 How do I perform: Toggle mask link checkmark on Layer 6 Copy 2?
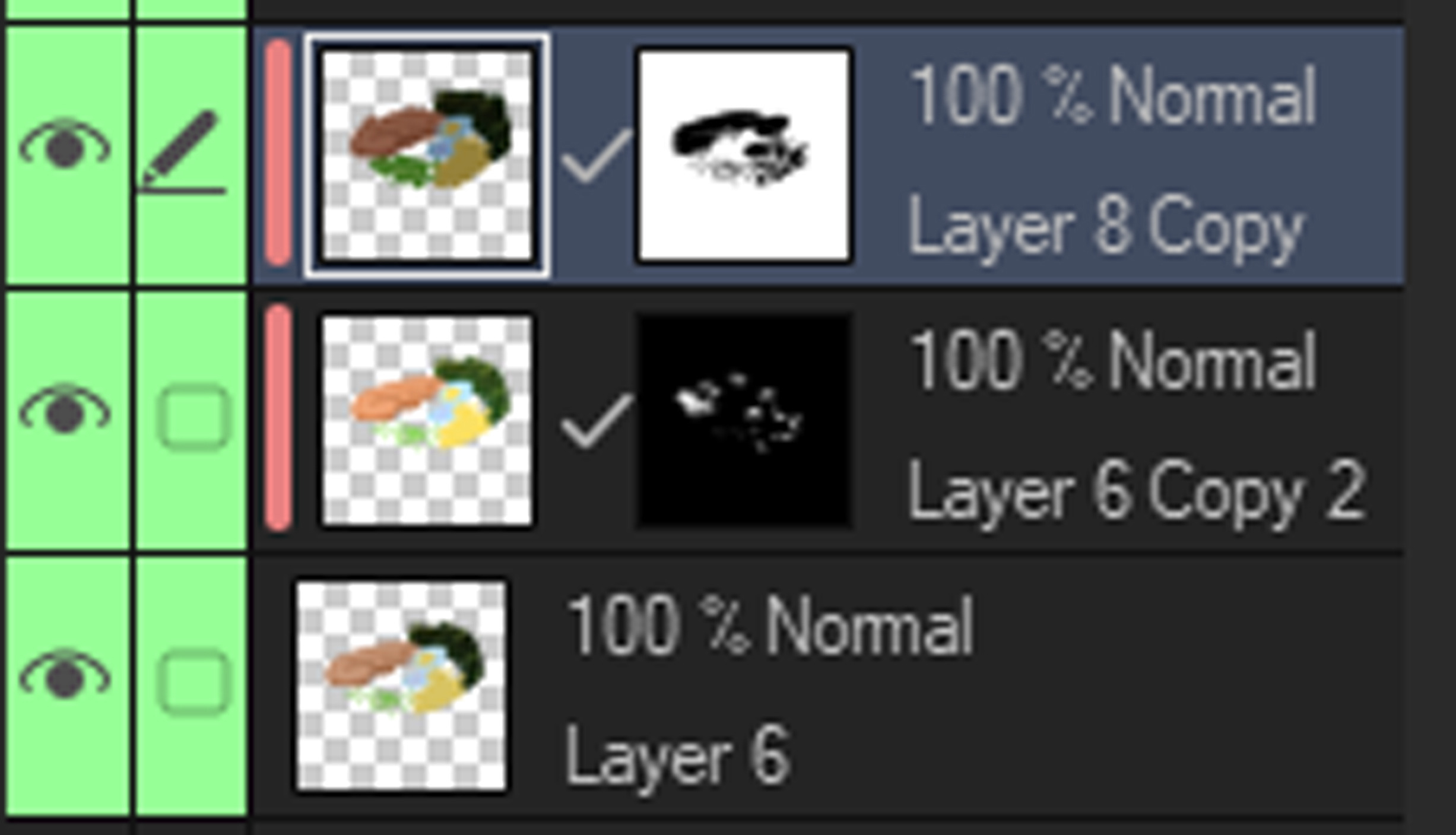pos(597,421)
